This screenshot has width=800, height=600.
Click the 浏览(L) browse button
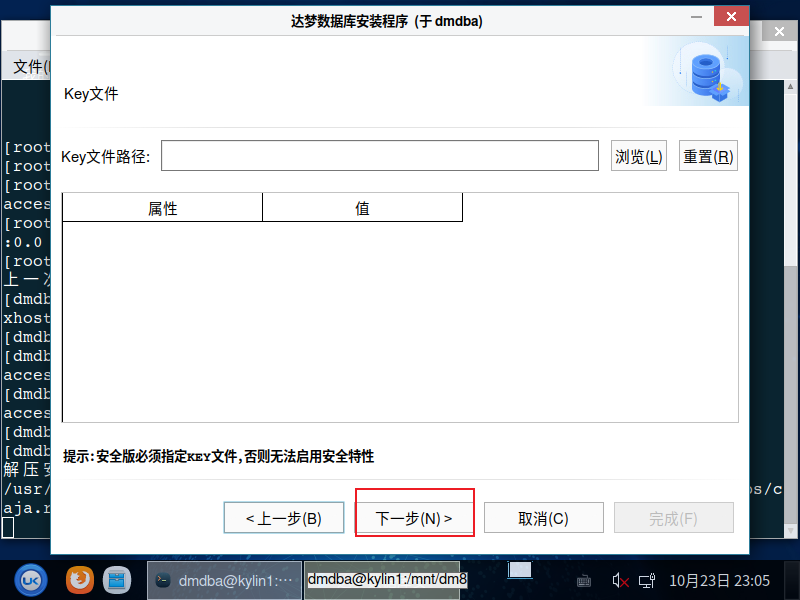point(639,156)
